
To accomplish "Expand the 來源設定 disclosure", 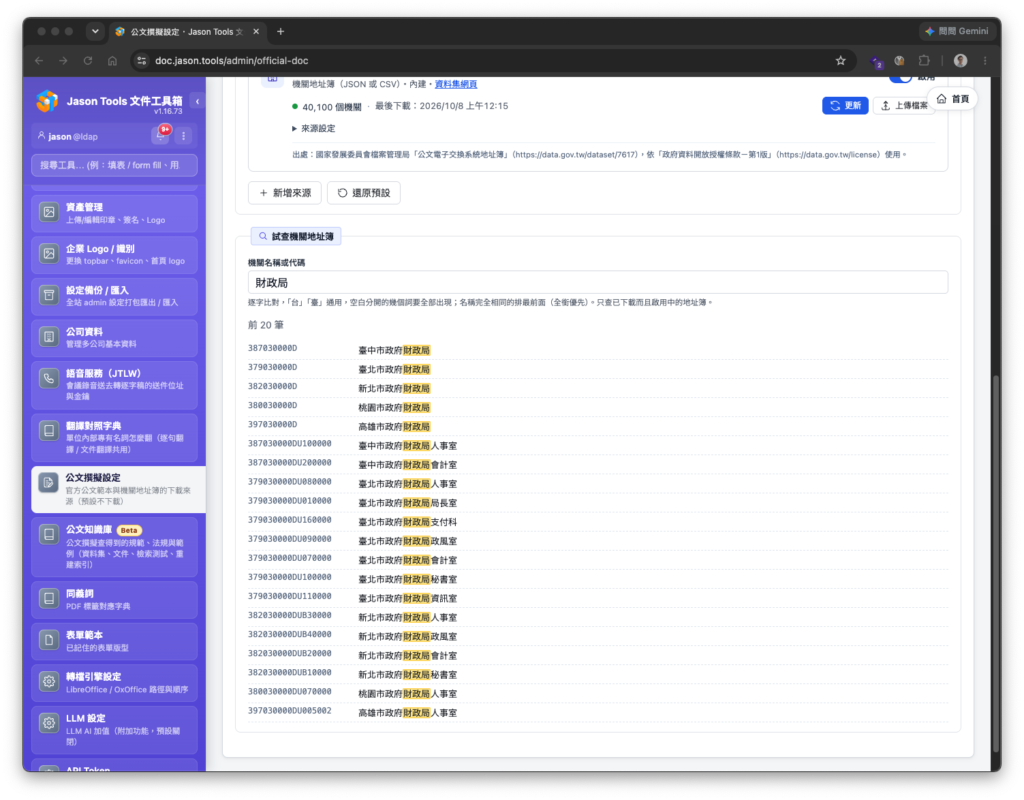I will pos(314,128).
